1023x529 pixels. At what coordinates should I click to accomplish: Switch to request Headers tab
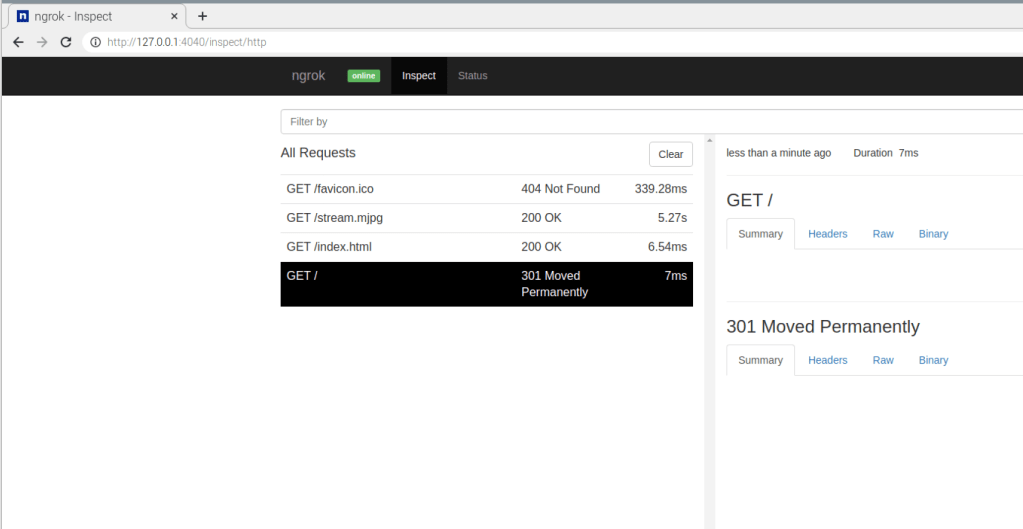pos(827,234)
